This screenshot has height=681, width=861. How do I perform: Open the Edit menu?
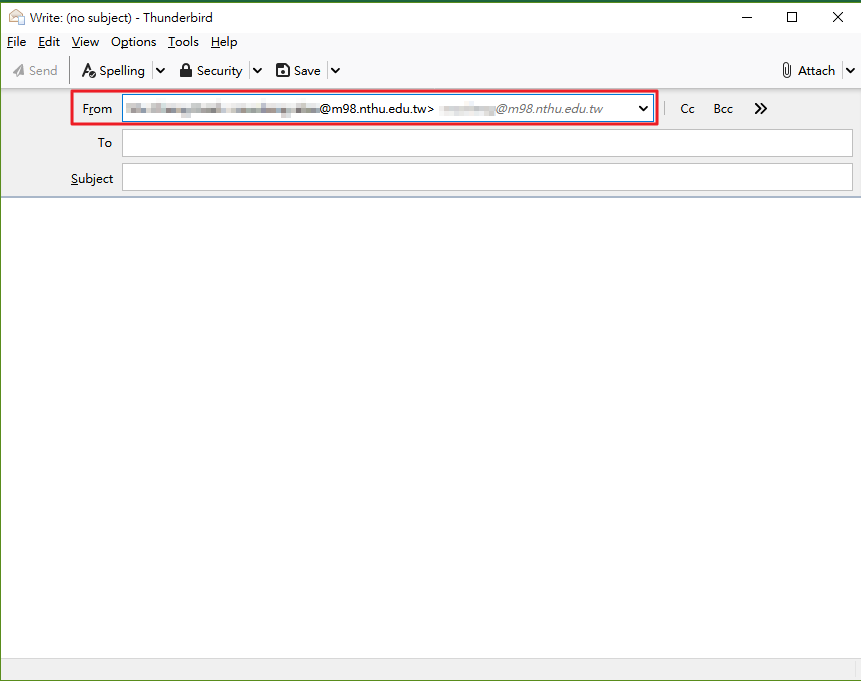(x=49, y=42)
